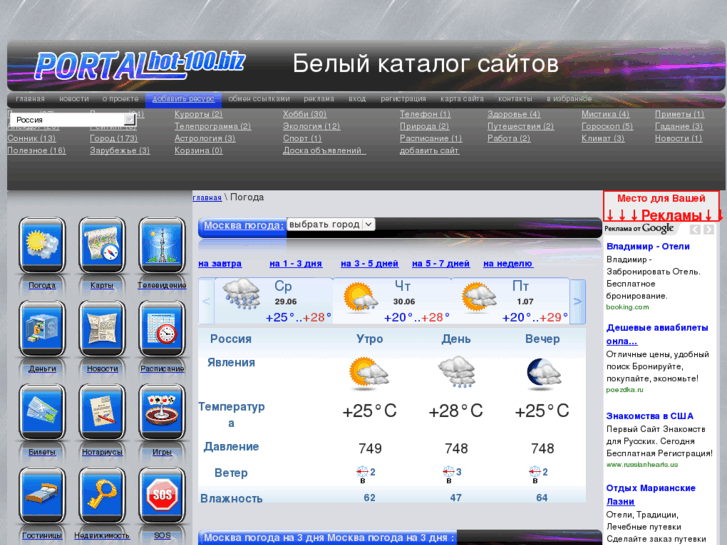Open Климат (3) category link

tap(603, 138)
